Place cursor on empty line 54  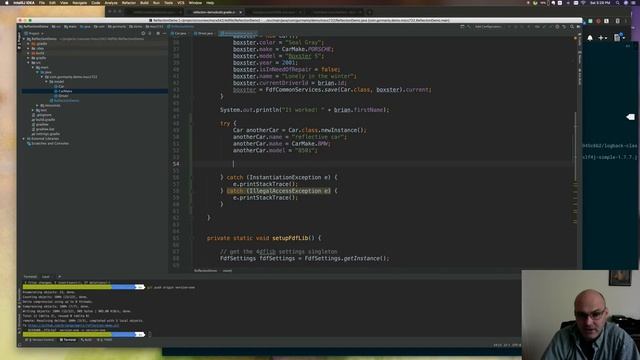(384, 164)
